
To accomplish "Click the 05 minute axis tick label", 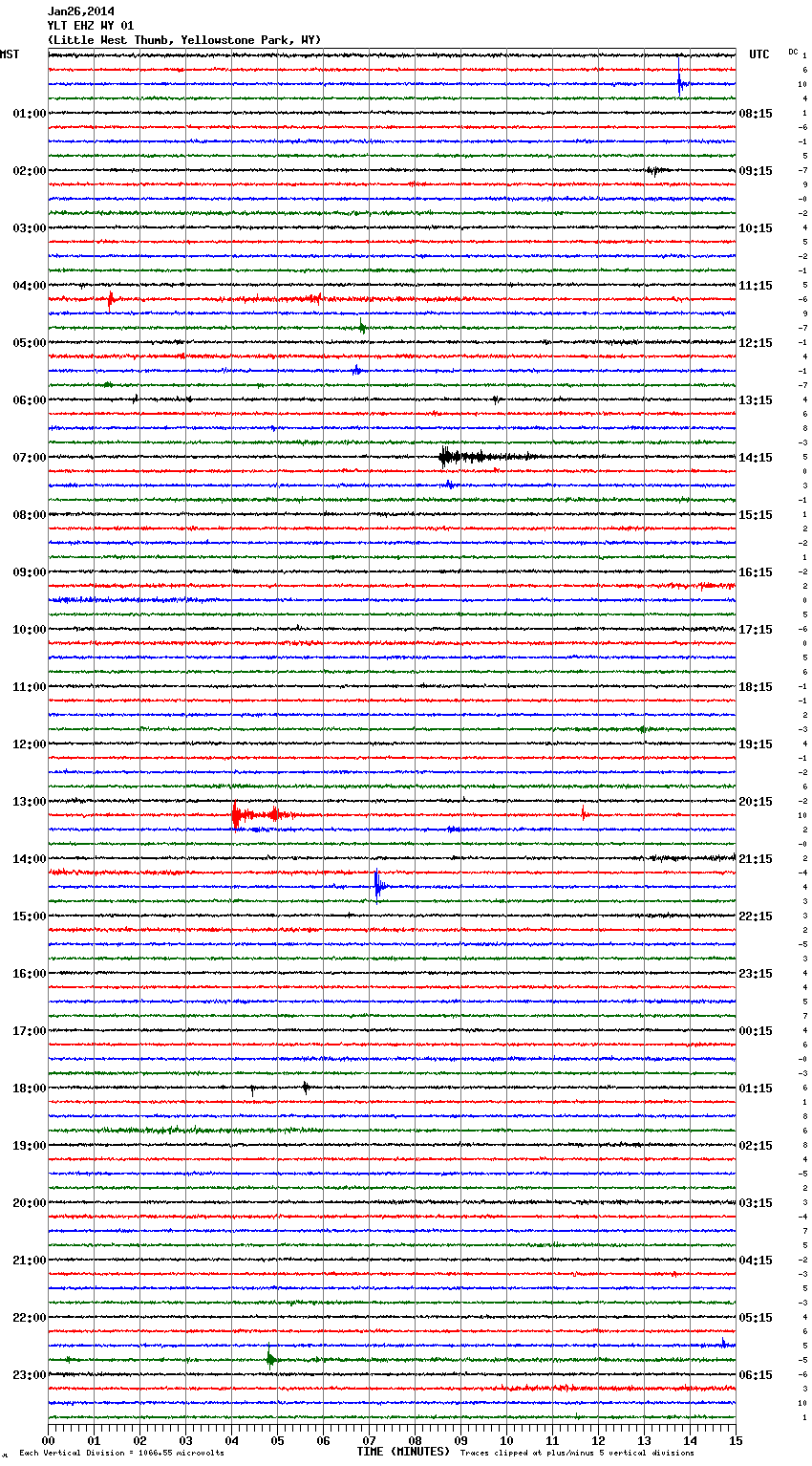I will 277,1440.
